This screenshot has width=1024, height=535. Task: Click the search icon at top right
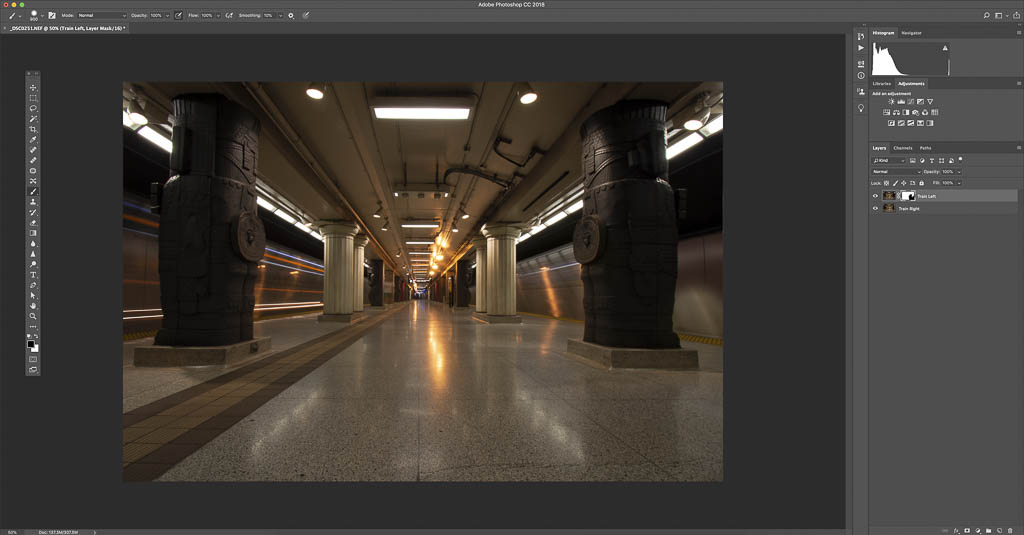coord(987,16)
